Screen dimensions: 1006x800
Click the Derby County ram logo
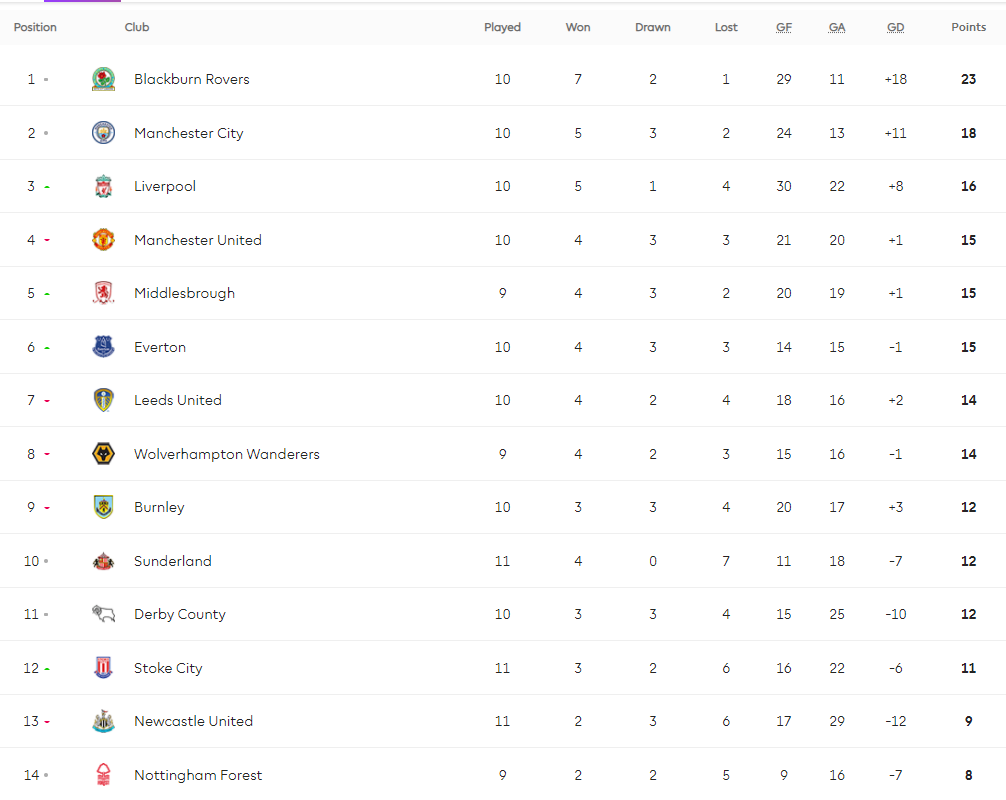[103, 614]
